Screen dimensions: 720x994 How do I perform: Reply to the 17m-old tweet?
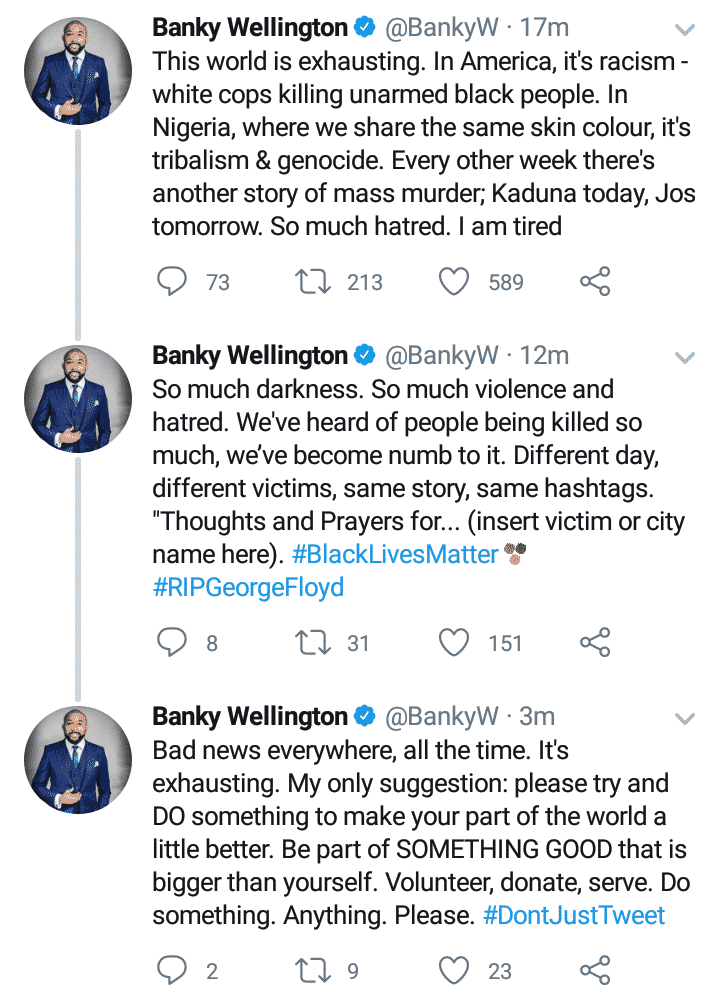pos(173,282)
